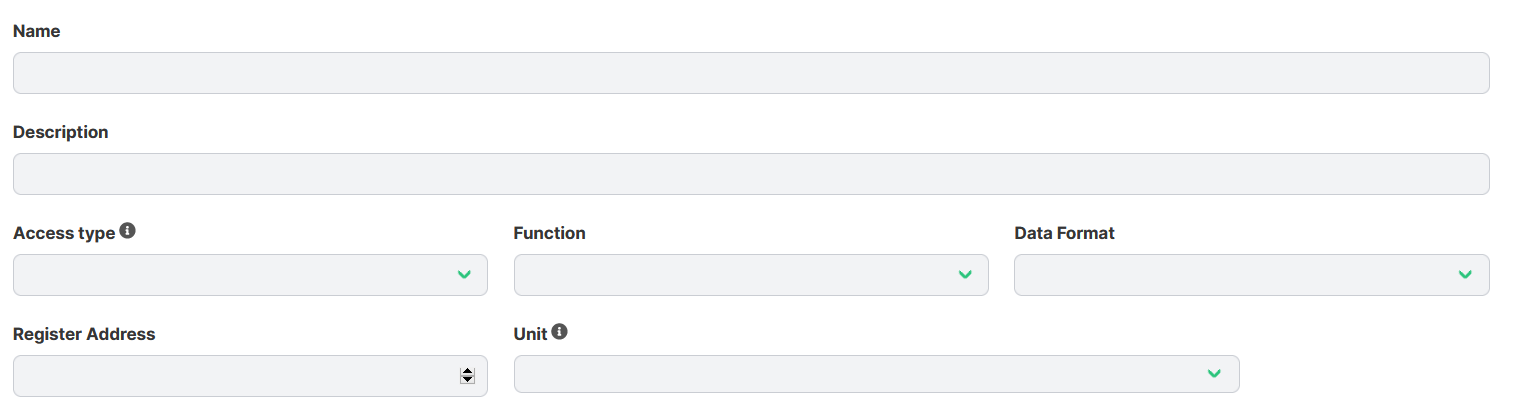Click the info icon beside Access type

127,231
